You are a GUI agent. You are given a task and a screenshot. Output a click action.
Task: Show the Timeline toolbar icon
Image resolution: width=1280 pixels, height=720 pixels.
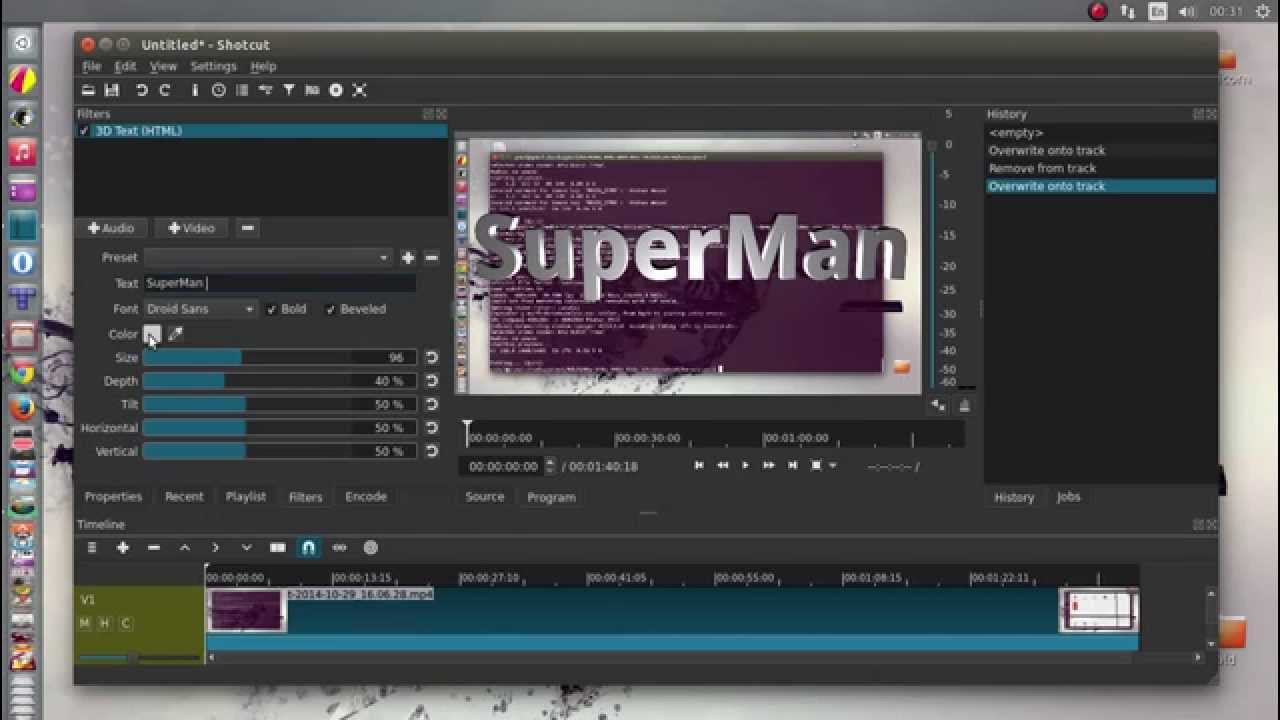[x=265, y=90]
